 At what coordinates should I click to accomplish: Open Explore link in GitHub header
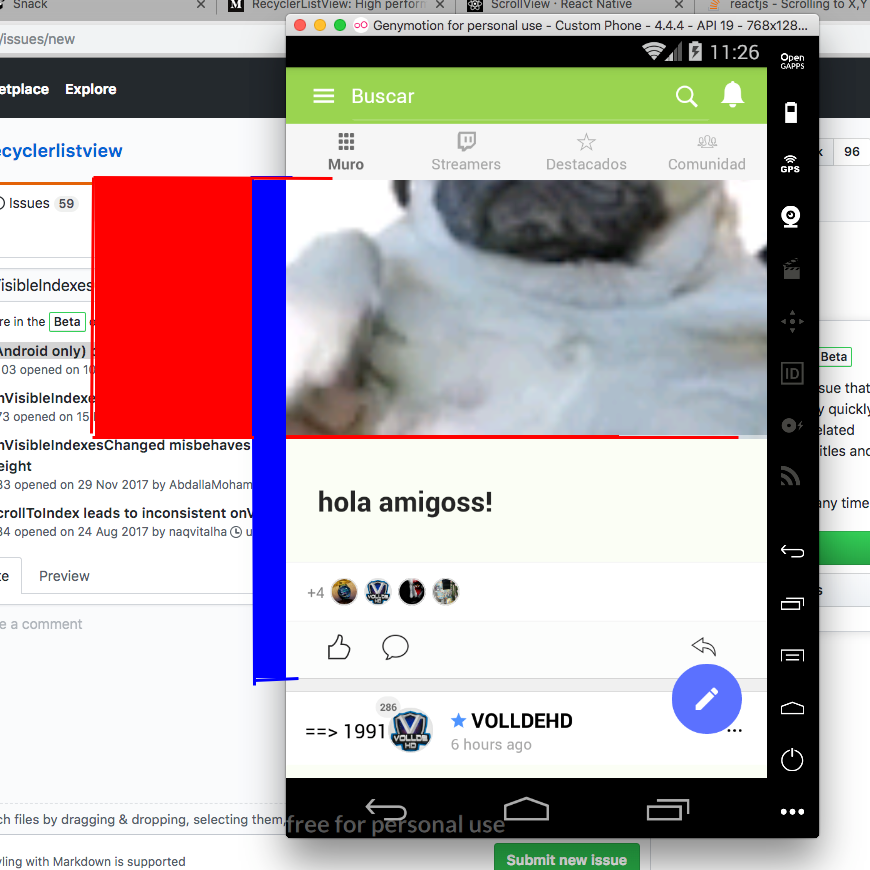coord(90,89)
